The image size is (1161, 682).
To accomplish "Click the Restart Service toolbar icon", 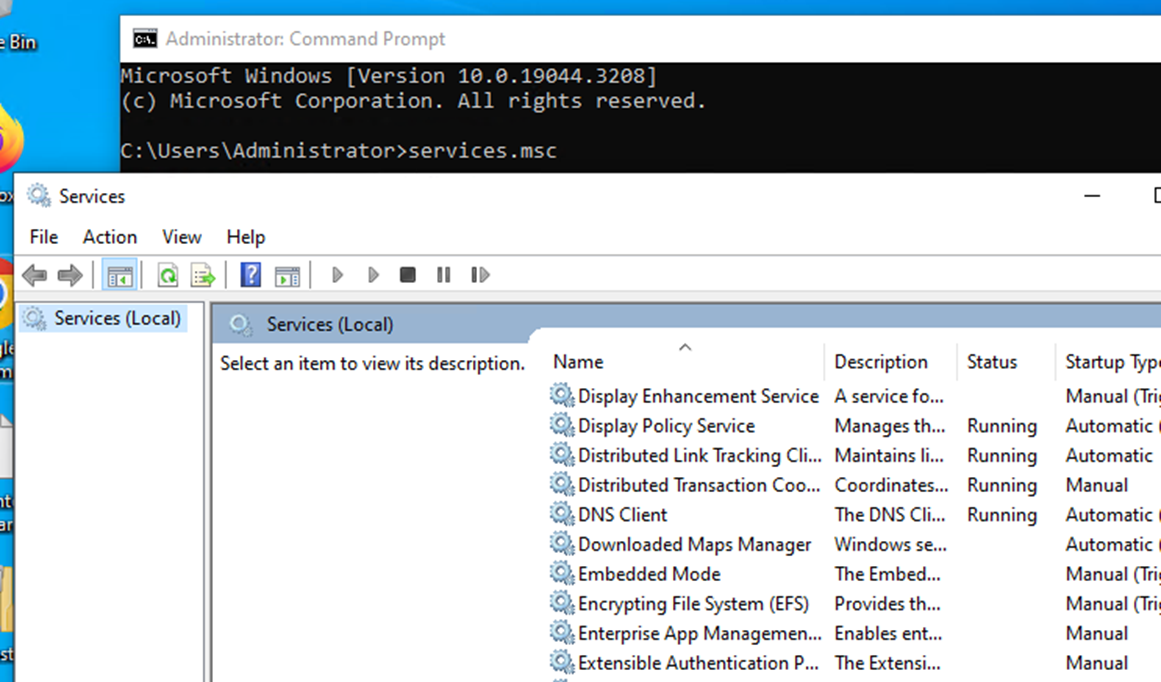I will pos(480,275).
